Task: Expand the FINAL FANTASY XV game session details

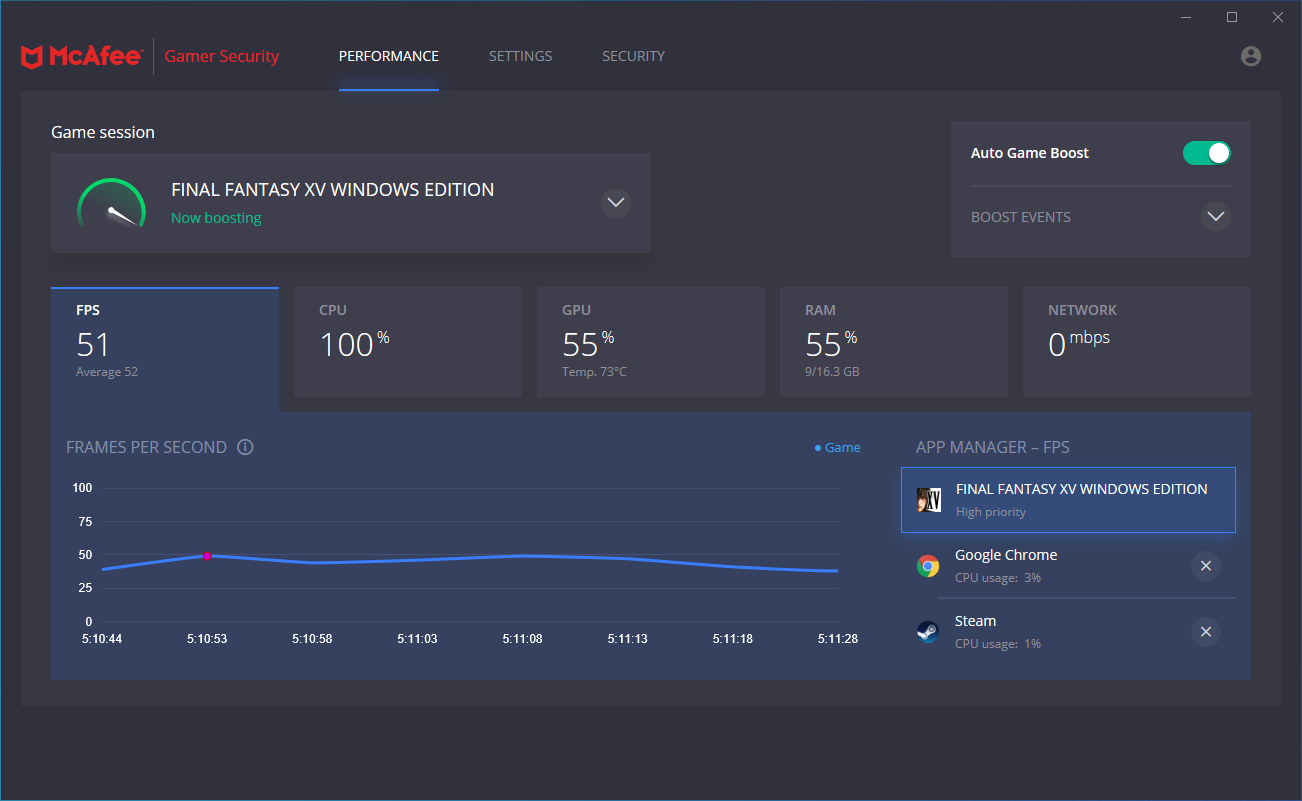Action: [615, 202]
